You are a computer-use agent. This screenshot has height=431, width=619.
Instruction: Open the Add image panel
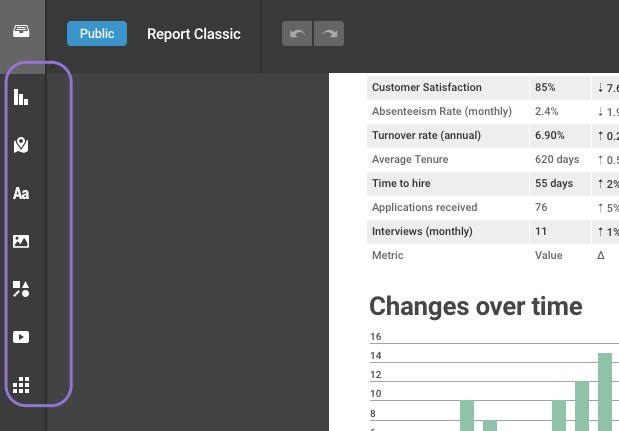(x=21, y=241)
